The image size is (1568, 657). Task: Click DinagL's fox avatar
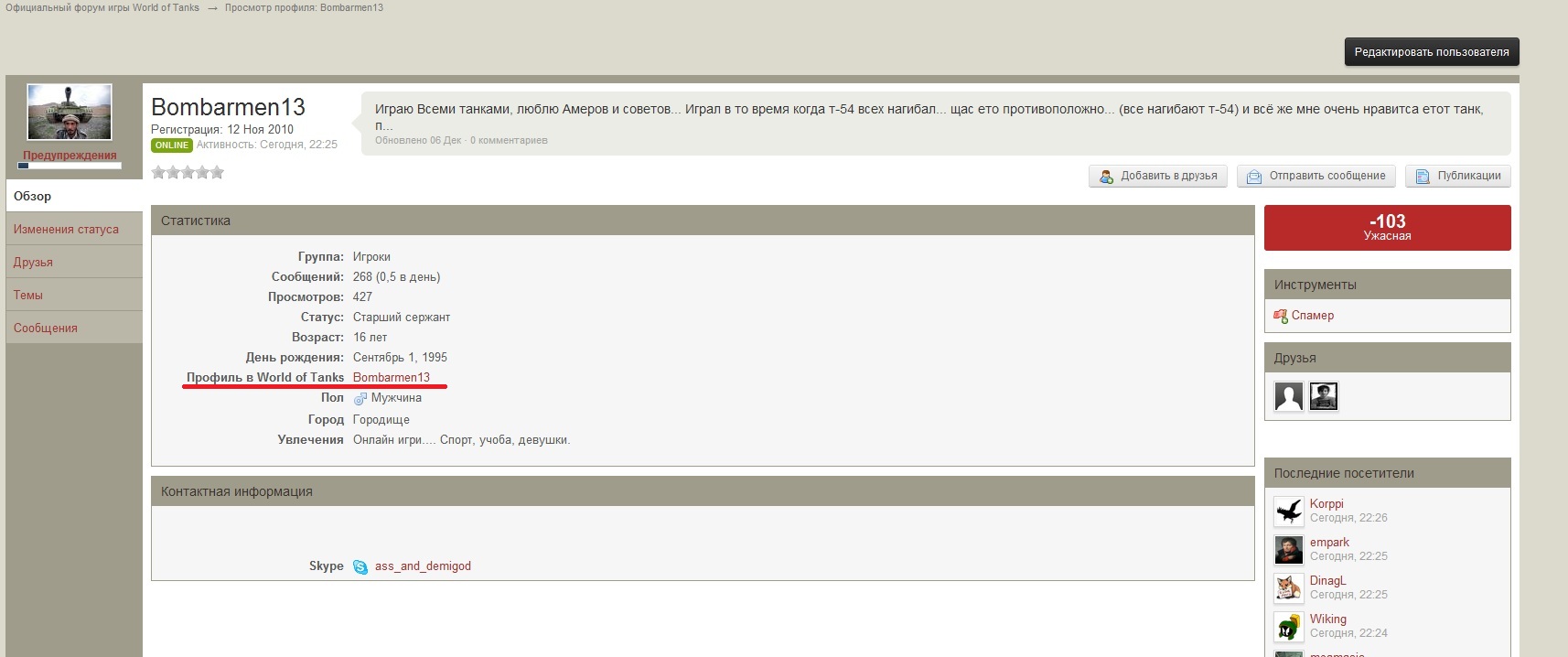click(1289, 588)
